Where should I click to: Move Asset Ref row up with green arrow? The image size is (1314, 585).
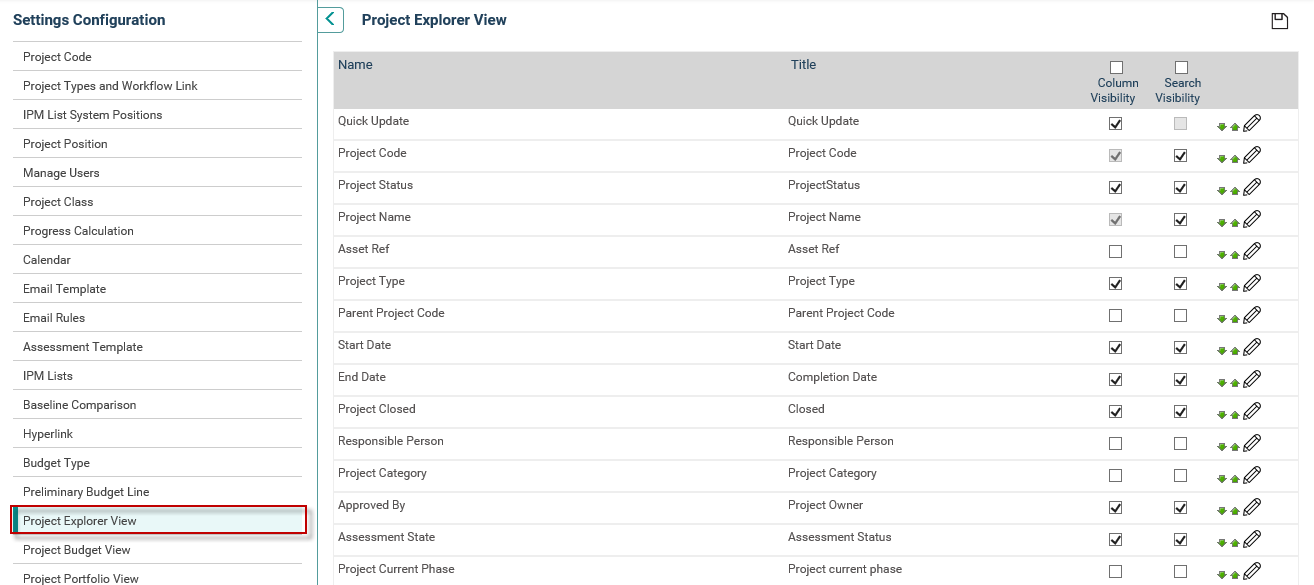point(1235,255)
